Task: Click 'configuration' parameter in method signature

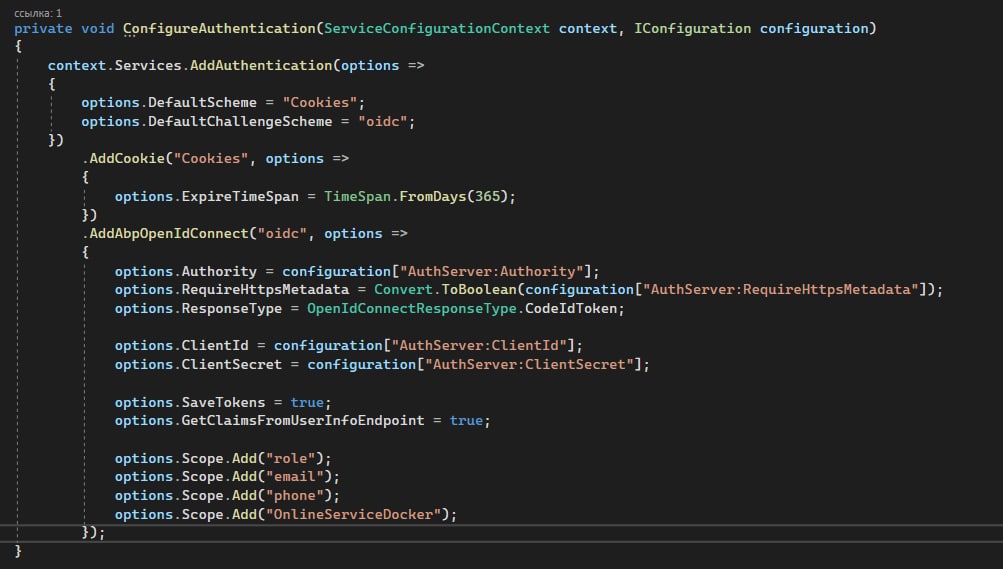Action: tap(814, 29)
